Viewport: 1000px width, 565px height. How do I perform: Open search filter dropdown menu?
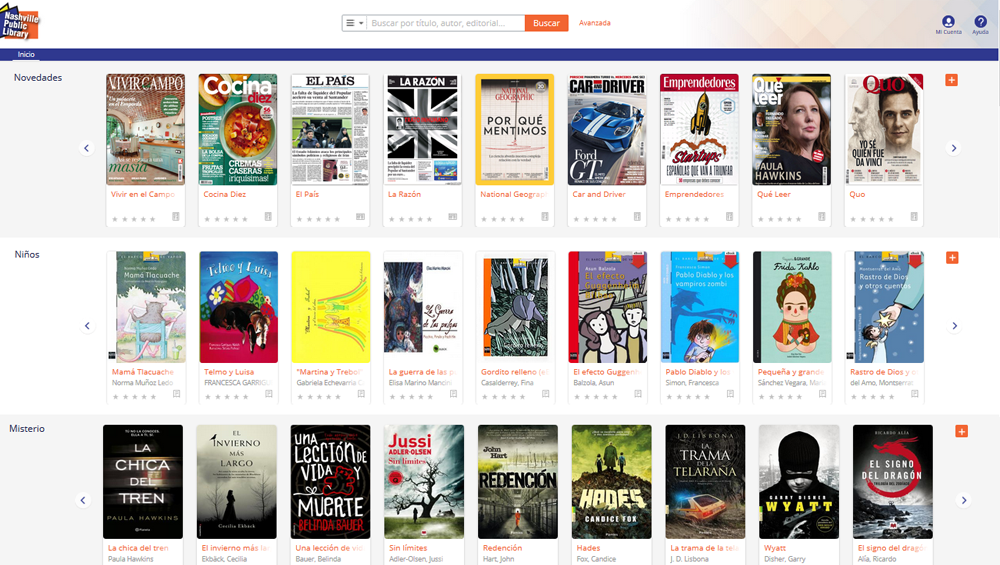pos(354,23)
